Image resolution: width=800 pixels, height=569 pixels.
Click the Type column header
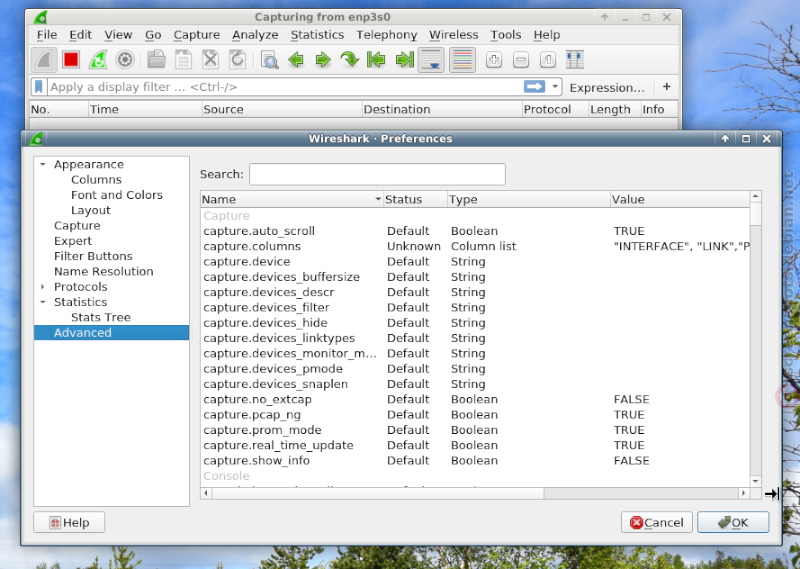(x=528, y=200)
